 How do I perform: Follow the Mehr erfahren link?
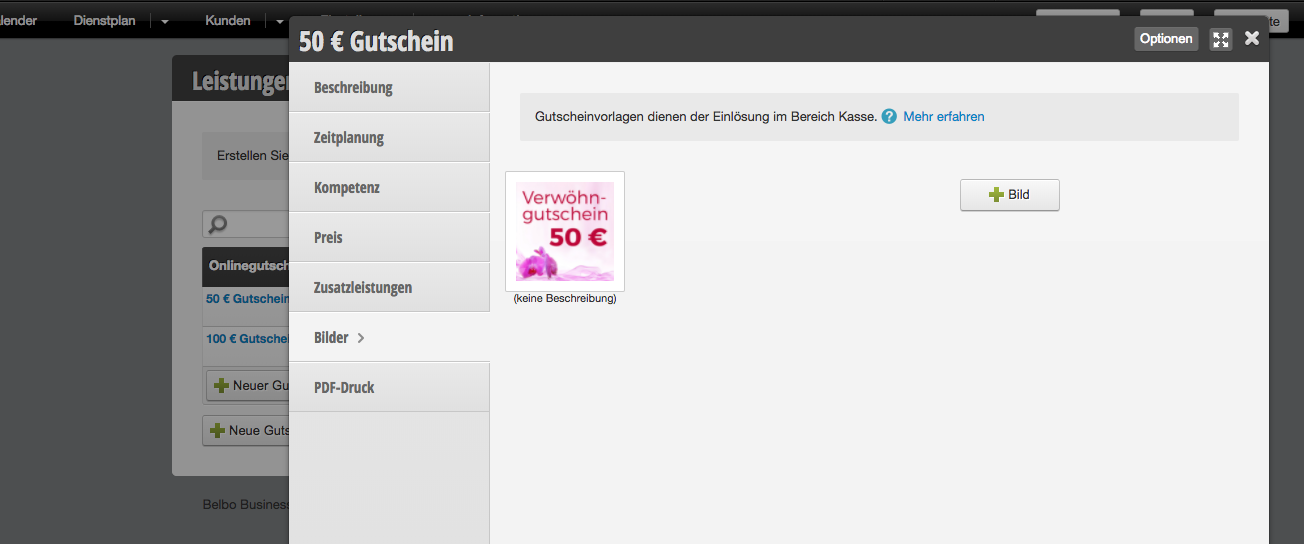click(943, 117)
